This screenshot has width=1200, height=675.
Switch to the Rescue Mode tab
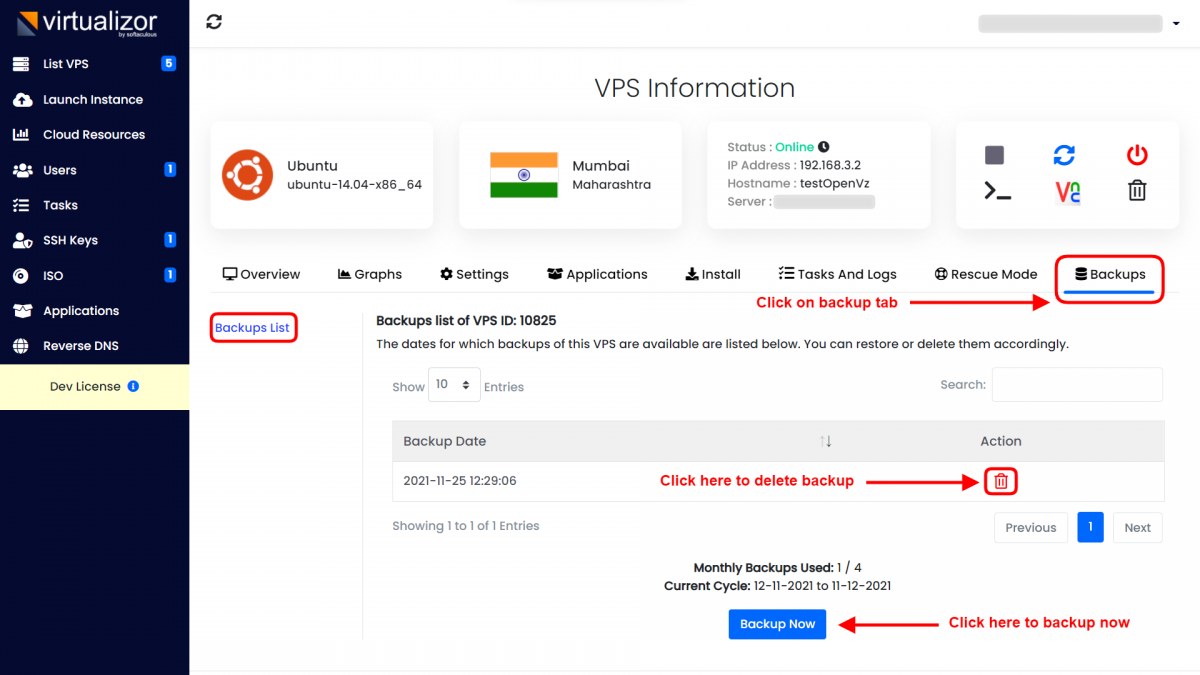coord(985,273)
